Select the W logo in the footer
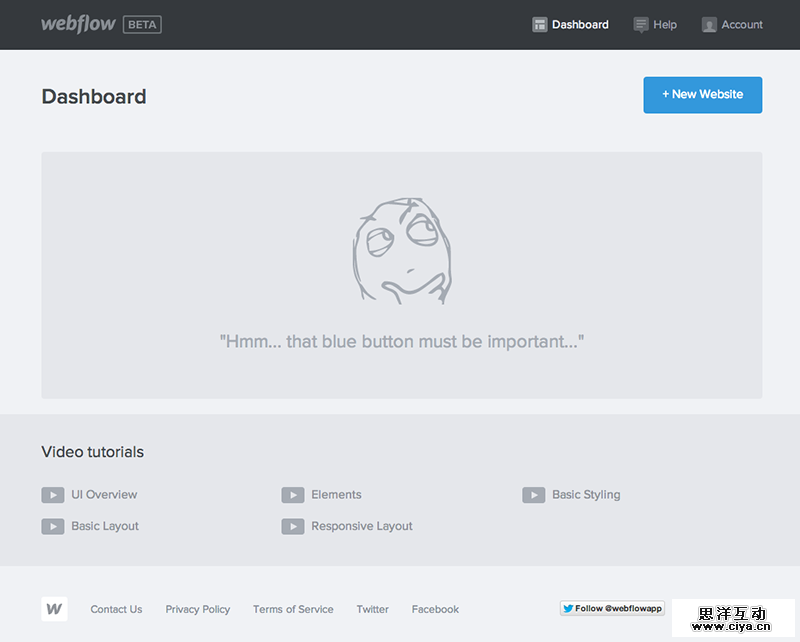The image size is (800, 642). coord(54,609)
